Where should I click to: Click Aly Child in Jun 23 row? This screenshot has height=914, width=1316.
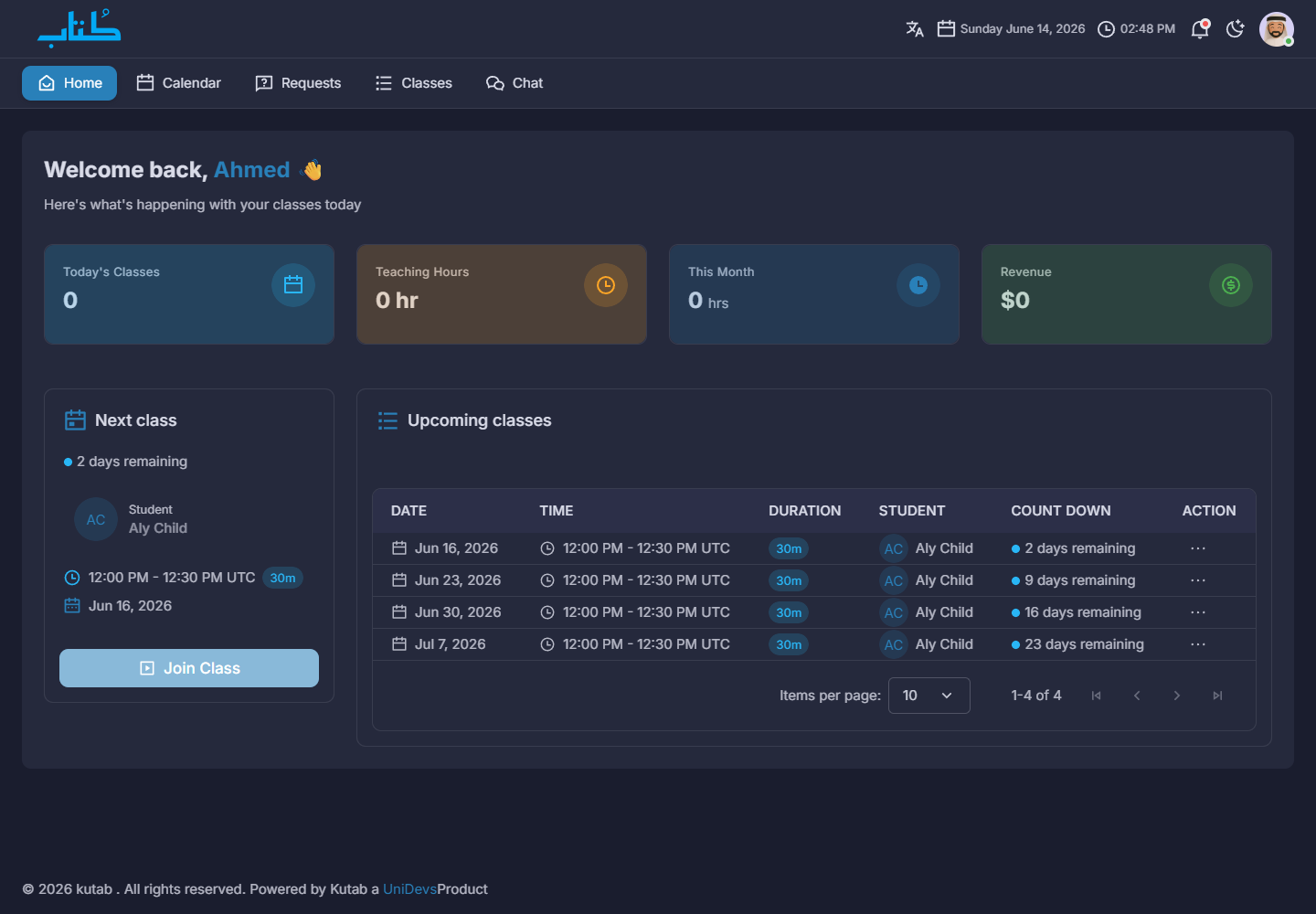944,580
